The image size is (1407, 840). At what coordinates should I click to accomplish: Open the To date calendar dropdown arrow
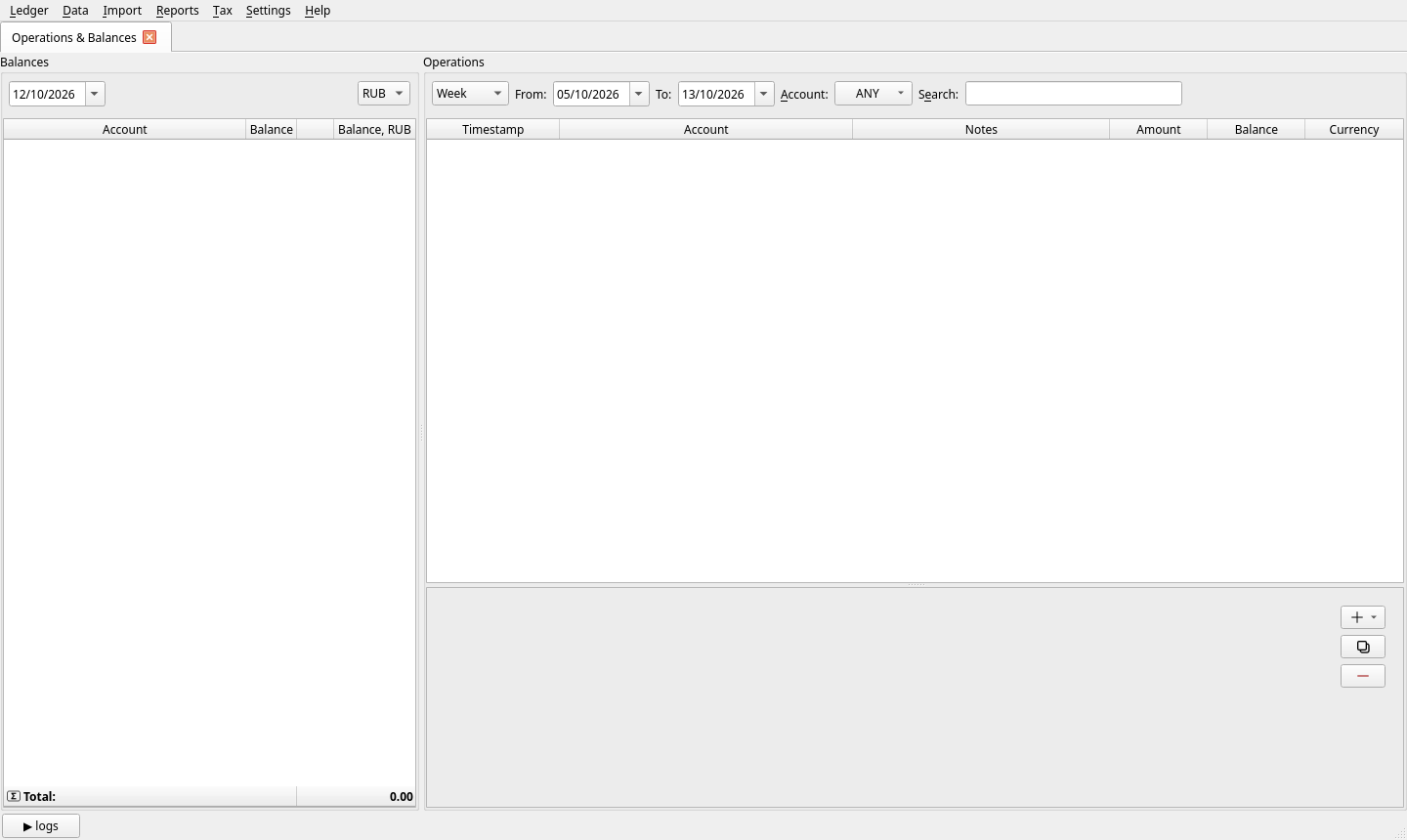[764, 94]
